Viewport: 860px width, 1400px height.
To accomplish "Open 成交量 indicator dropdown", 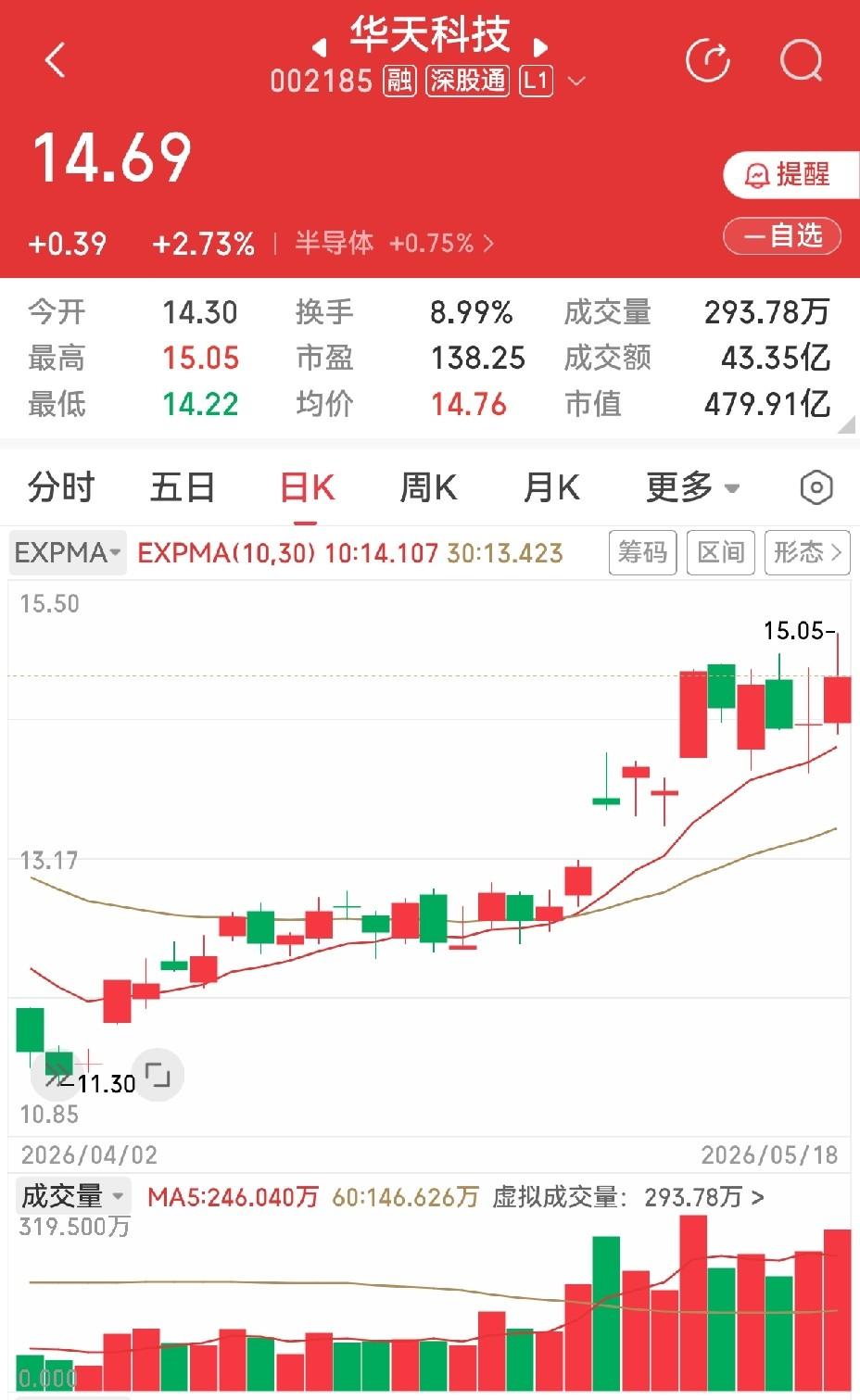I will point(72,1196).
